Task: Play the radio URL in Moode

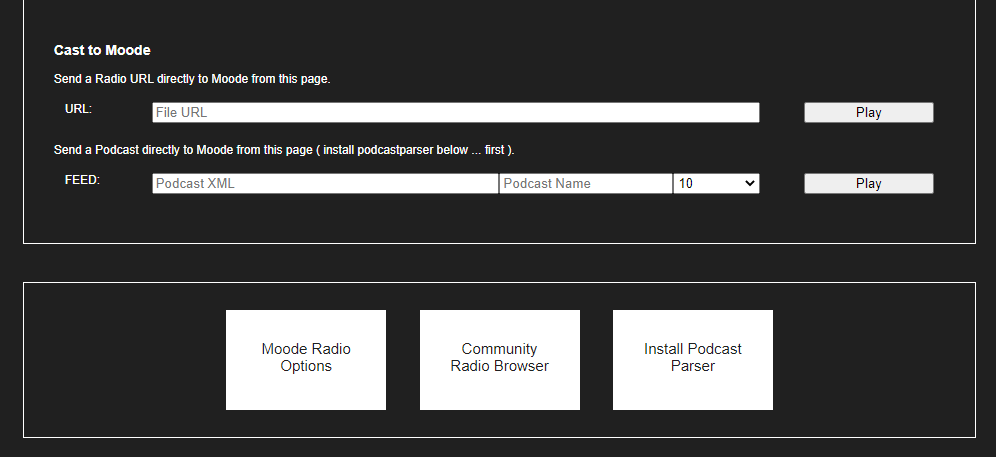Action: (868, 113)
